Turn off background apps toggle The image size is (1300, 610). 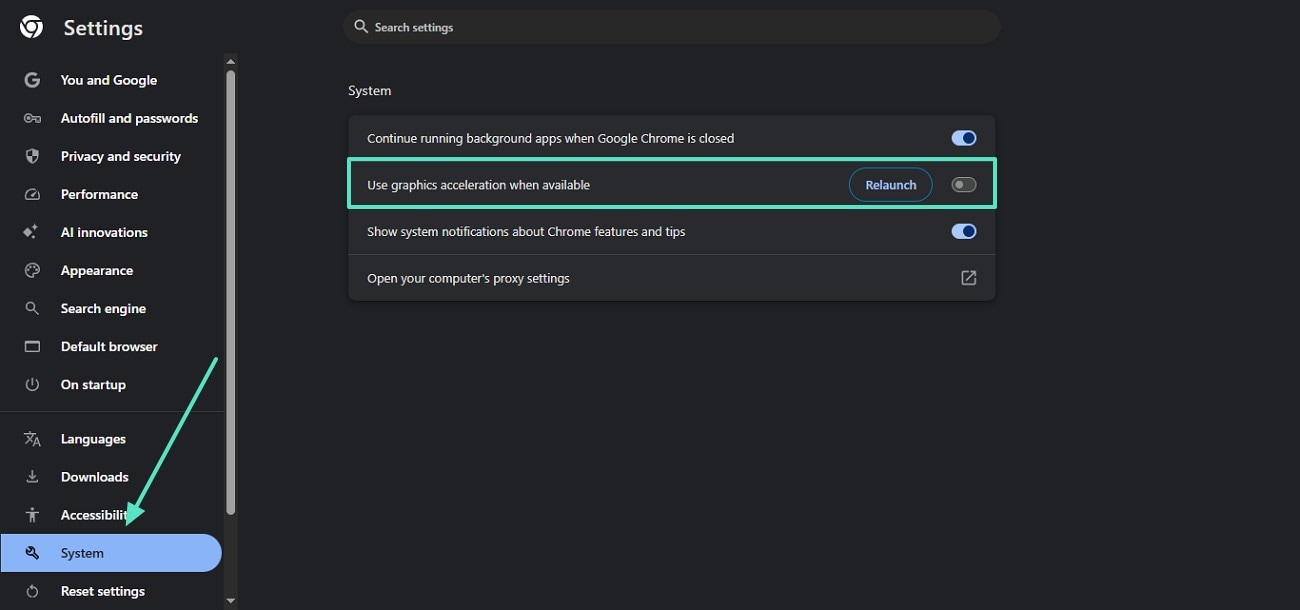point(963,138)
